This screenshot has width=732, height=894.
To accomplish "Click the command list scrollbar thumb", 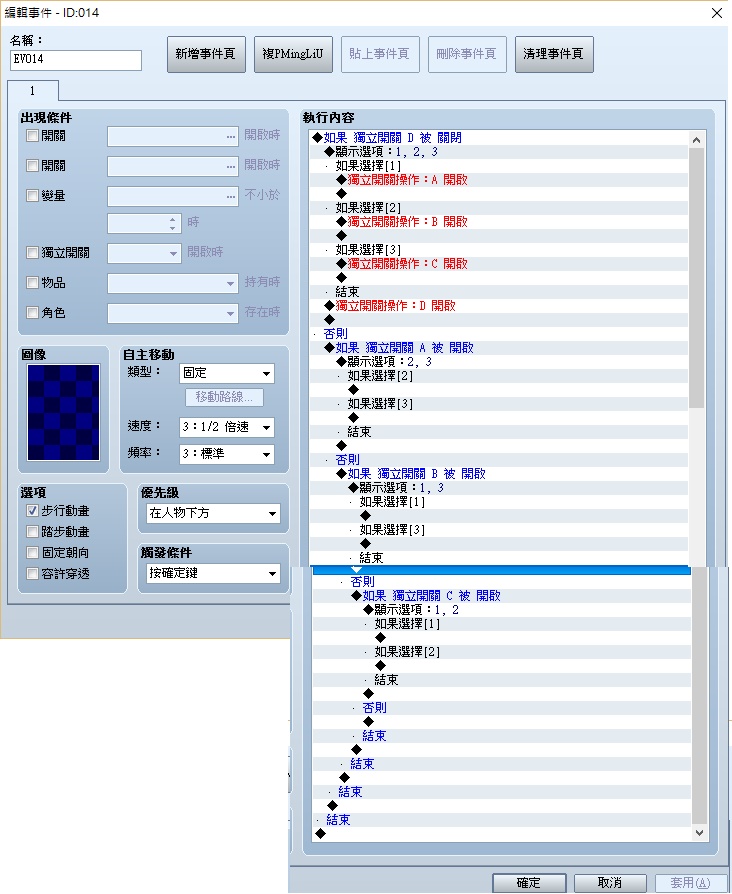I will [696, 278].
